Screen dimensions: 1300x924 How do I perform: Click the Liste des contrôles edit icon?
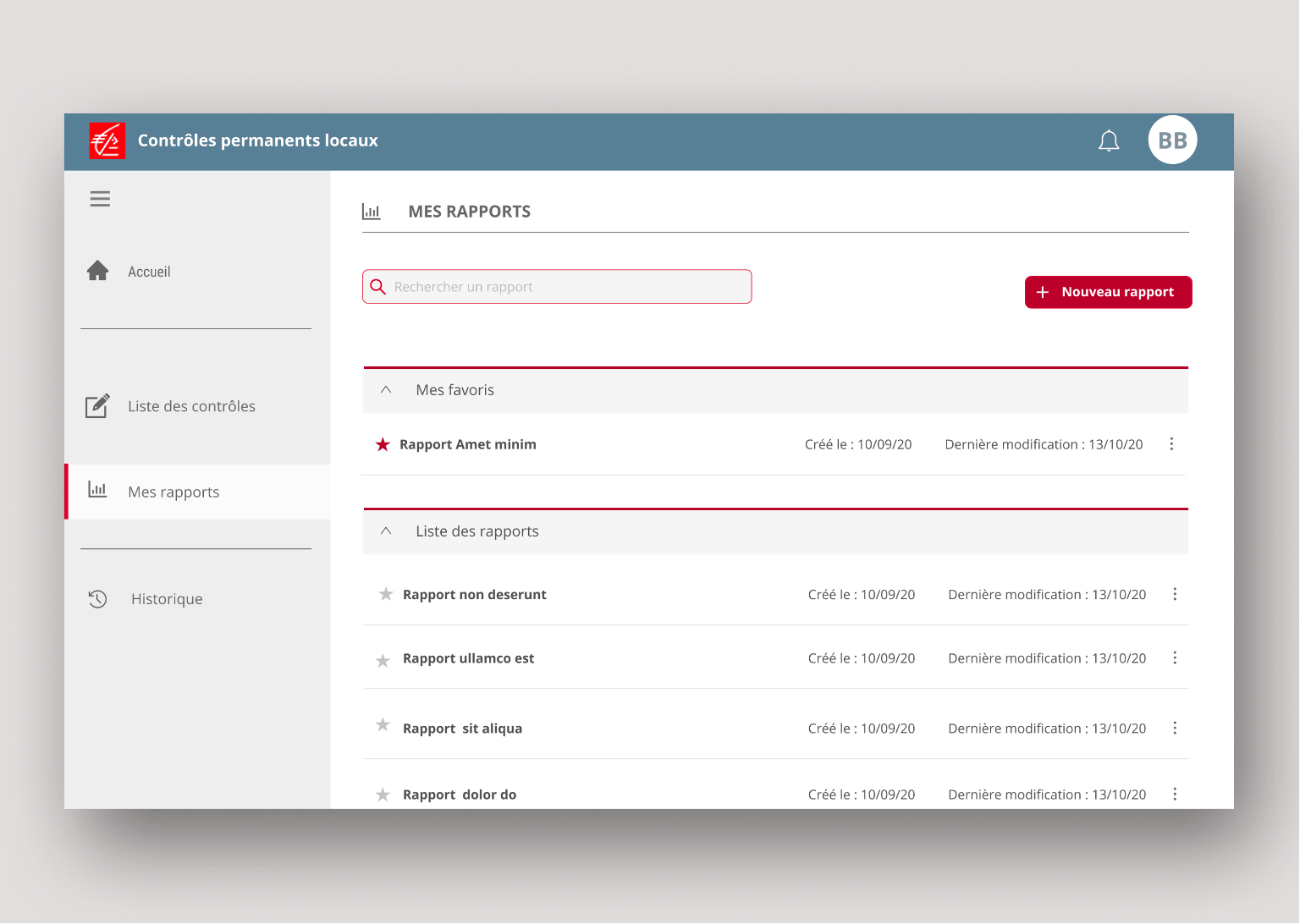point(98,406)
